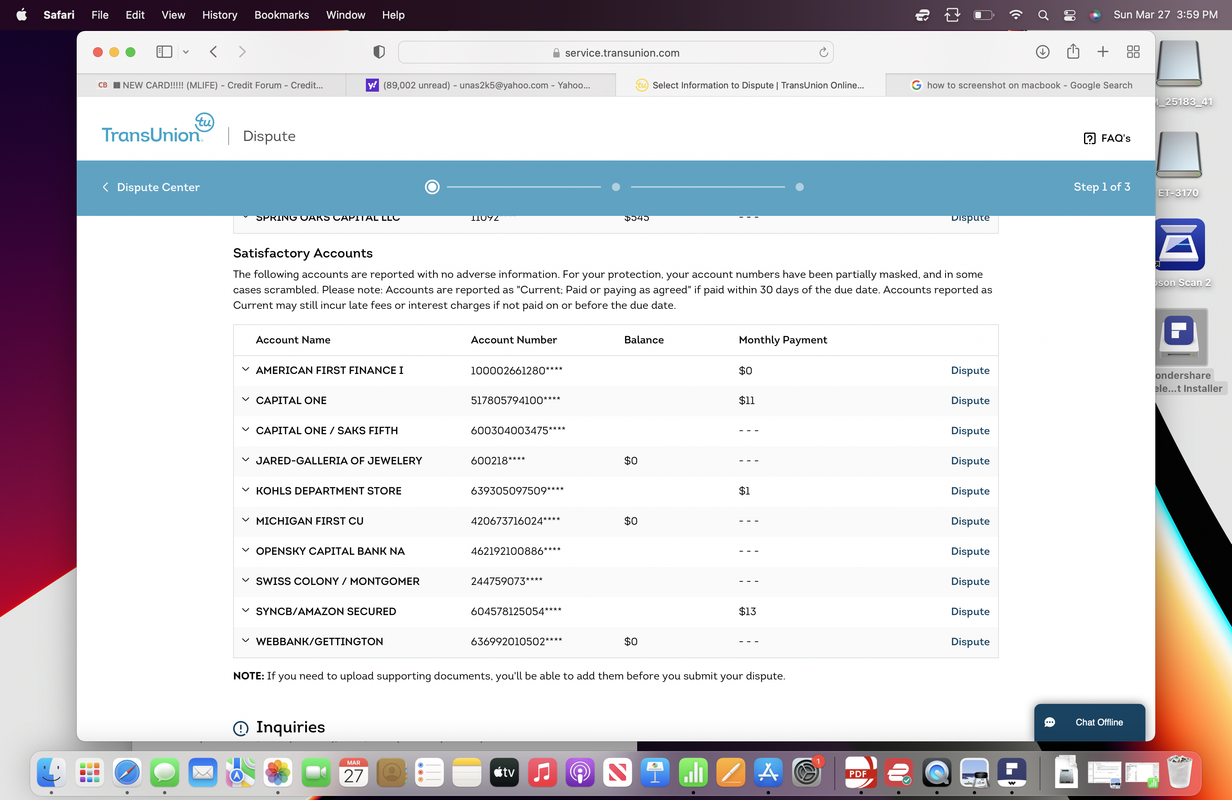Expand JARED-GALLERIA OF JEWELERY row
The image size is (1232, 800).
(245, 460)
